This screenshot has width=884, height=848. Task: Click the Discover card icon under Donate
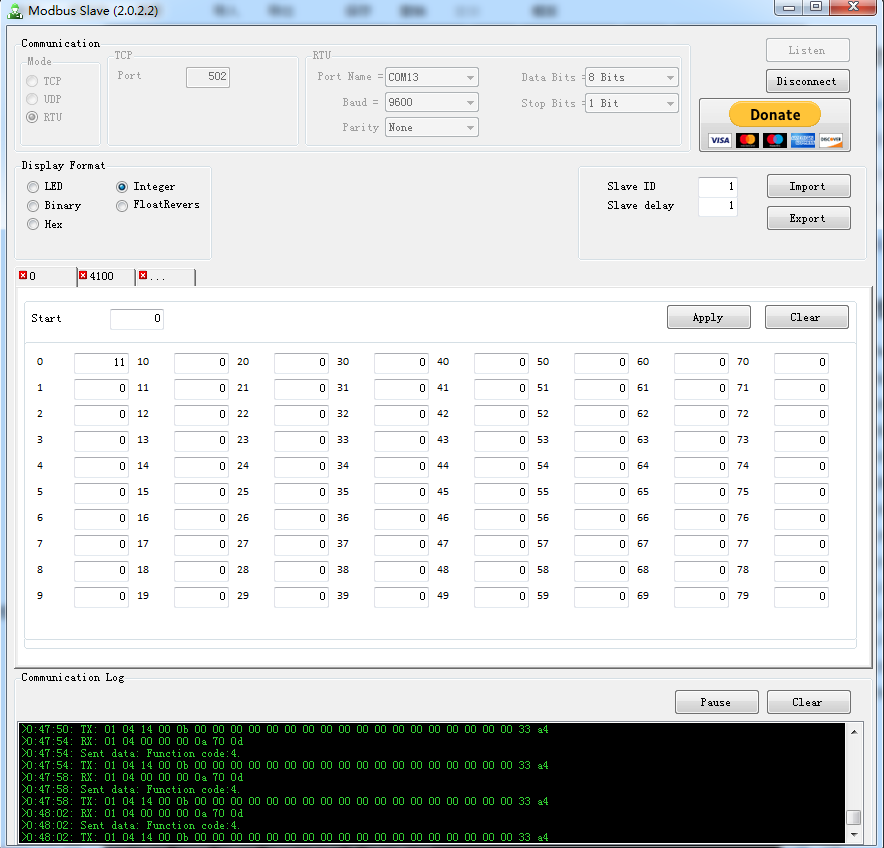pyautogui.click(x=831, y=140)
